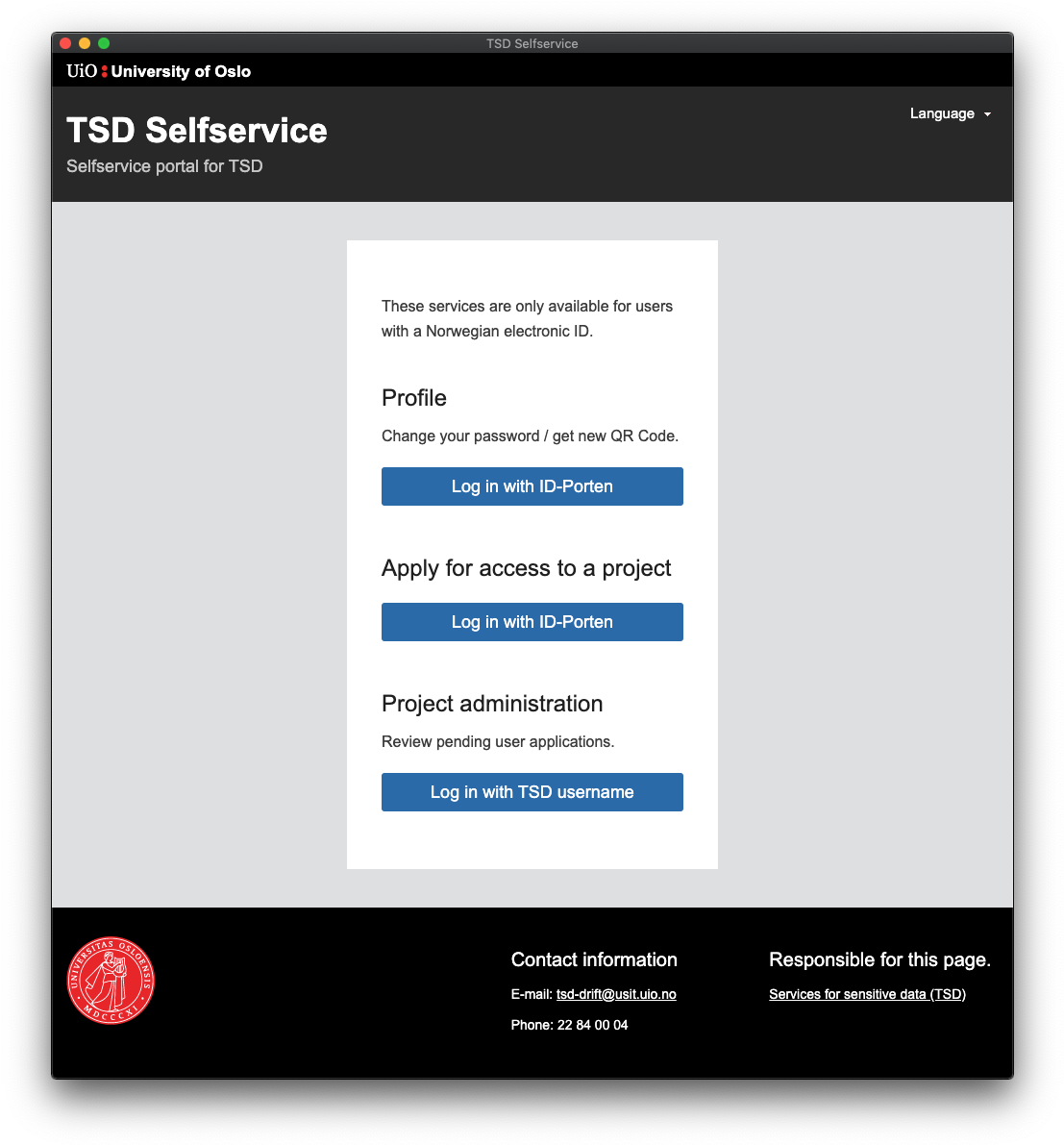Click the Project administration heading
This screenshot has height=1145, width=1064.
491,704
